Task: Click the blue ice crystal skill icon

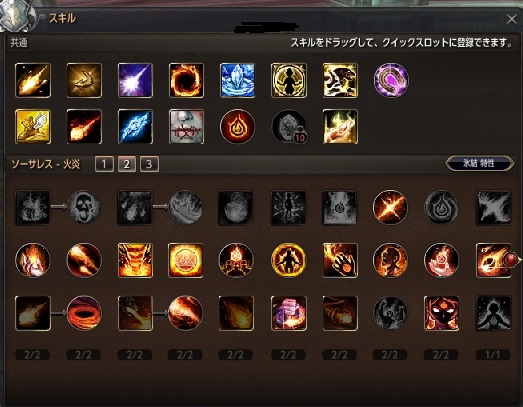Action: click(237, 80)
